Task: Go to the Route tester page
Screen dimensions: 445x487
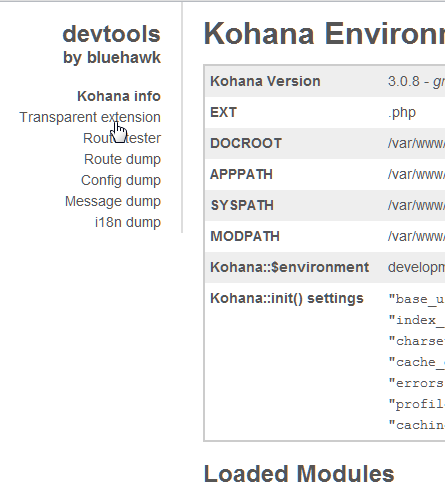Action: point(122,138)
